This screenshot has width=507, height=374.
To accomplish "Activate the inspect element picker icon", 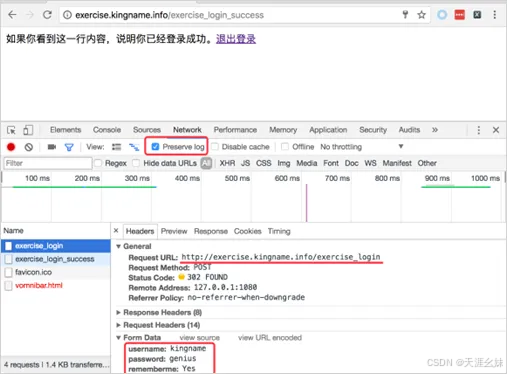I will 11,130.
